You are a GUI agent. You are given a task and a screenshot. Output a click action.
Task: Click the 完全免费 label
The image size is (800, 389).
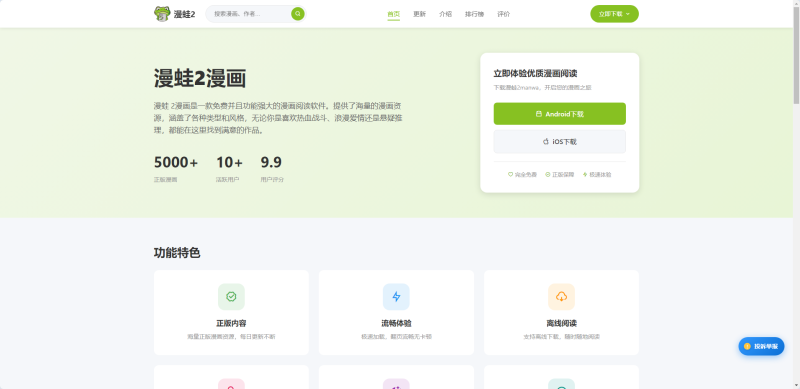(526, 175)
